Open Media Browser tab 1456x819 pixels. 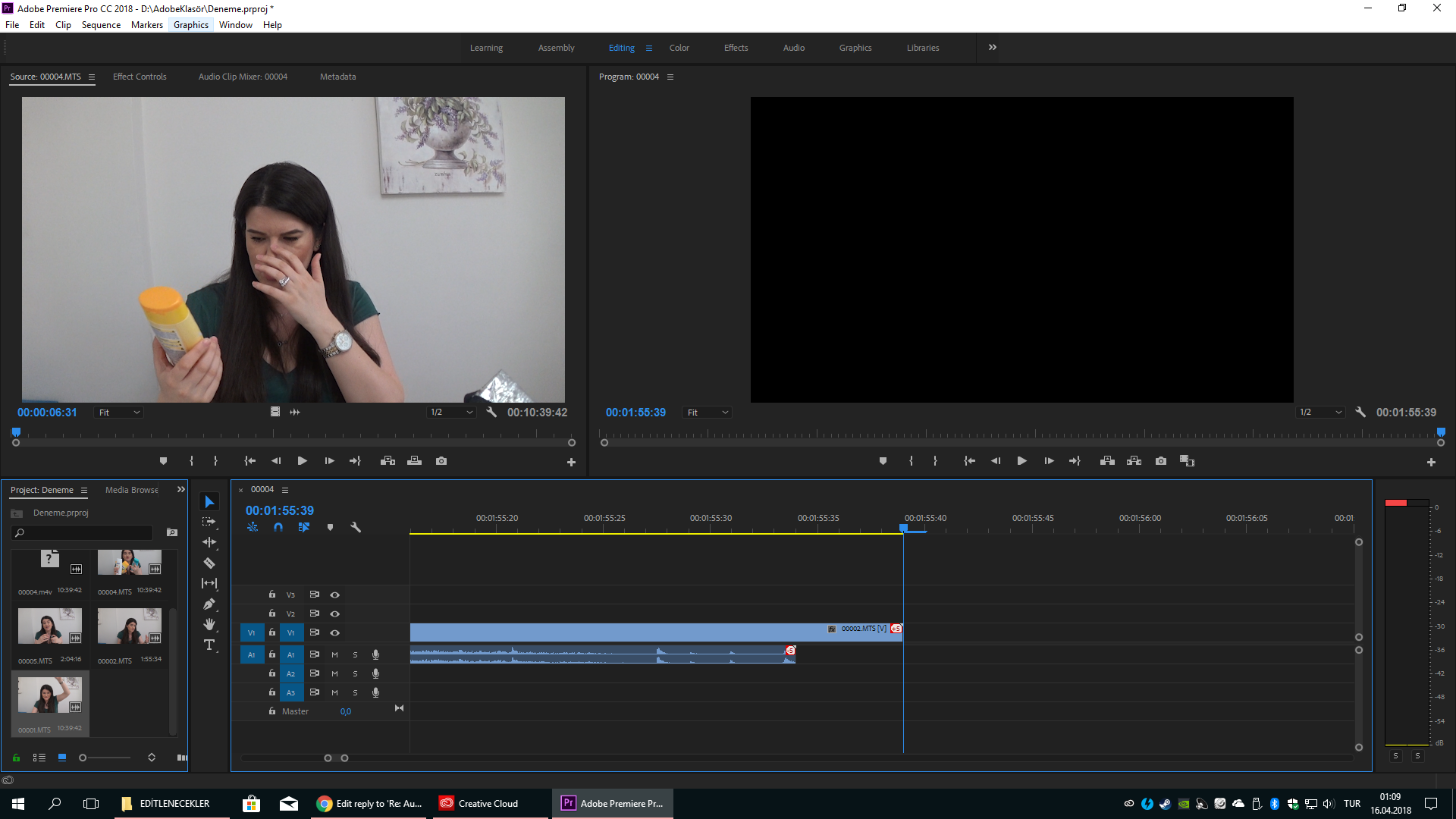click(x=132, y=490)
